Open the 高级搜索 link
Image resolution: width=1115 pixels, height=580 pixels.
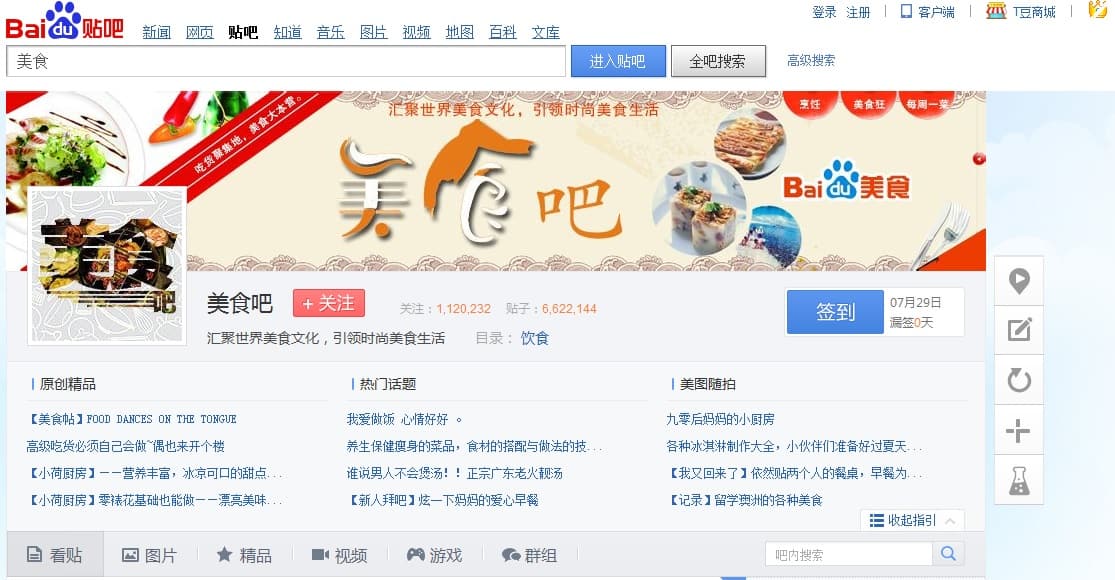811,60
